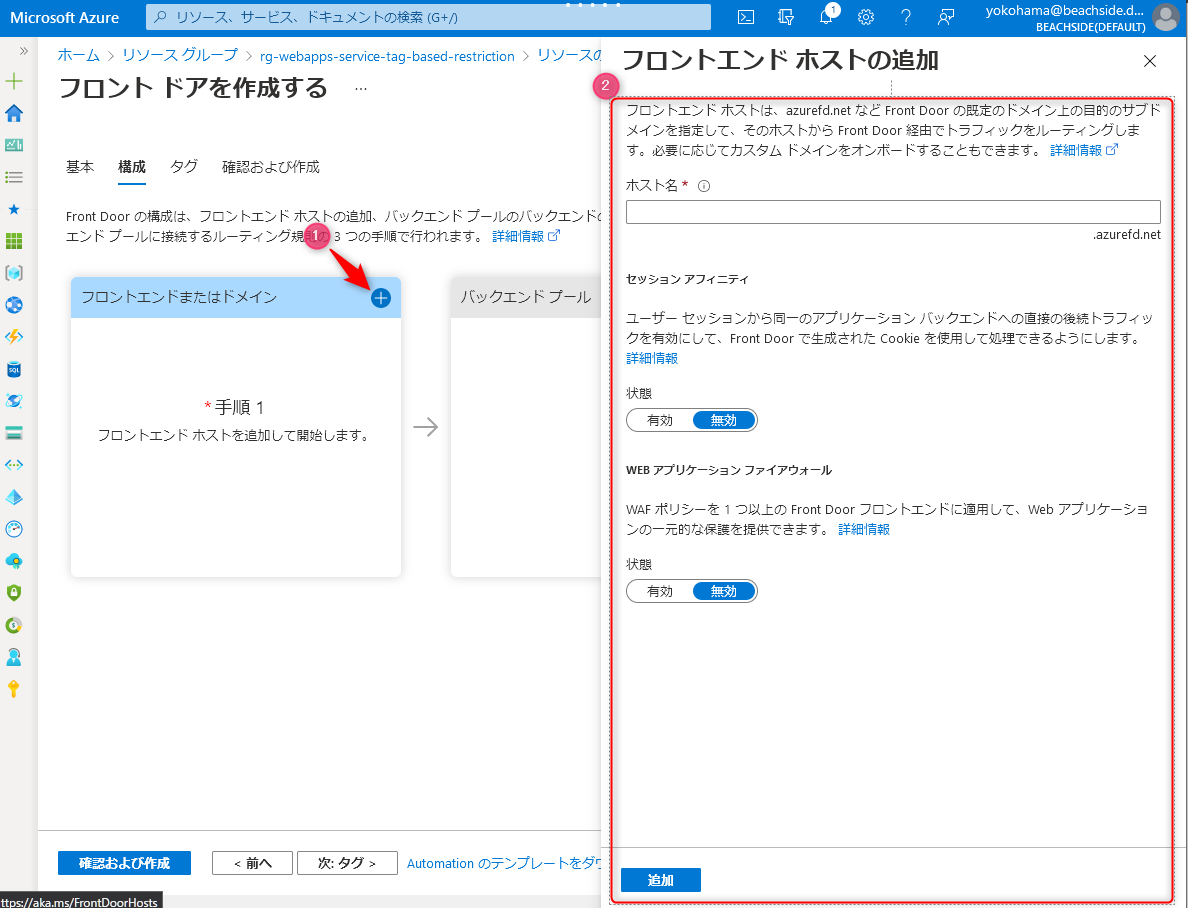Select the 構成 tab
The height and width of the screenshot is (908, 1188).
coord(132,167)
